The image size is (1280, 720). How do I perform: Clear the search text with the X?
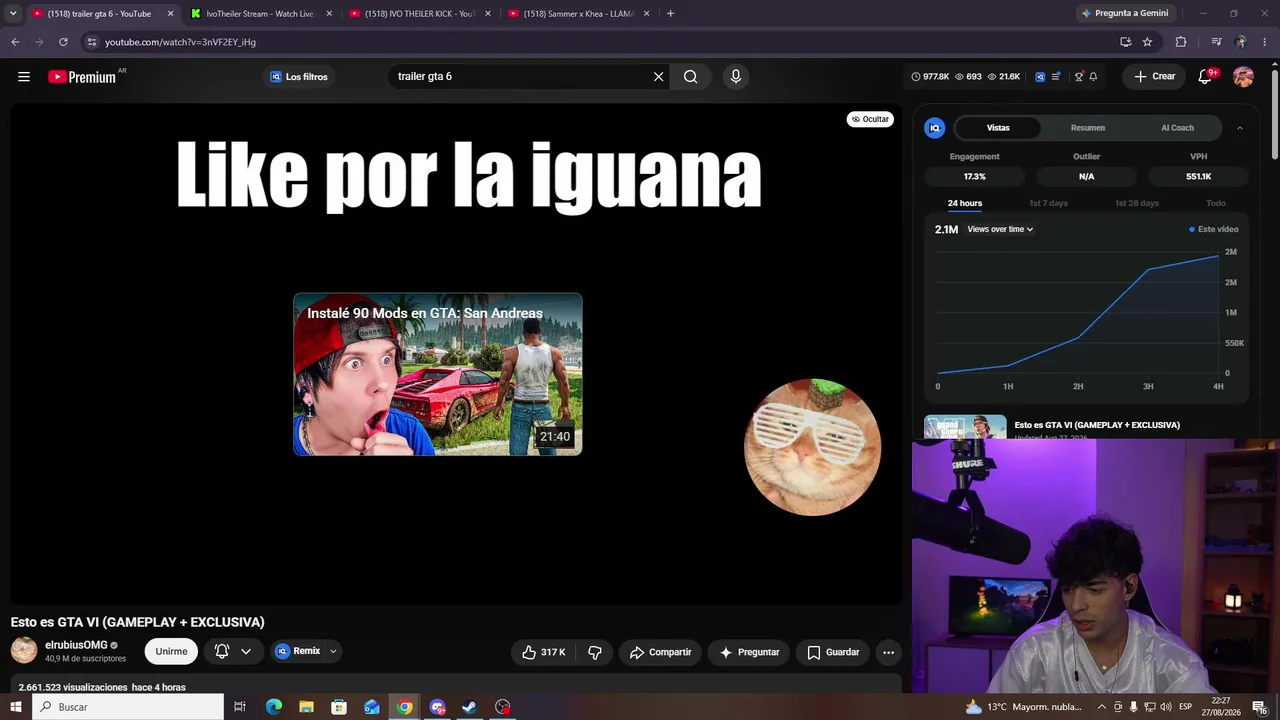658,77
